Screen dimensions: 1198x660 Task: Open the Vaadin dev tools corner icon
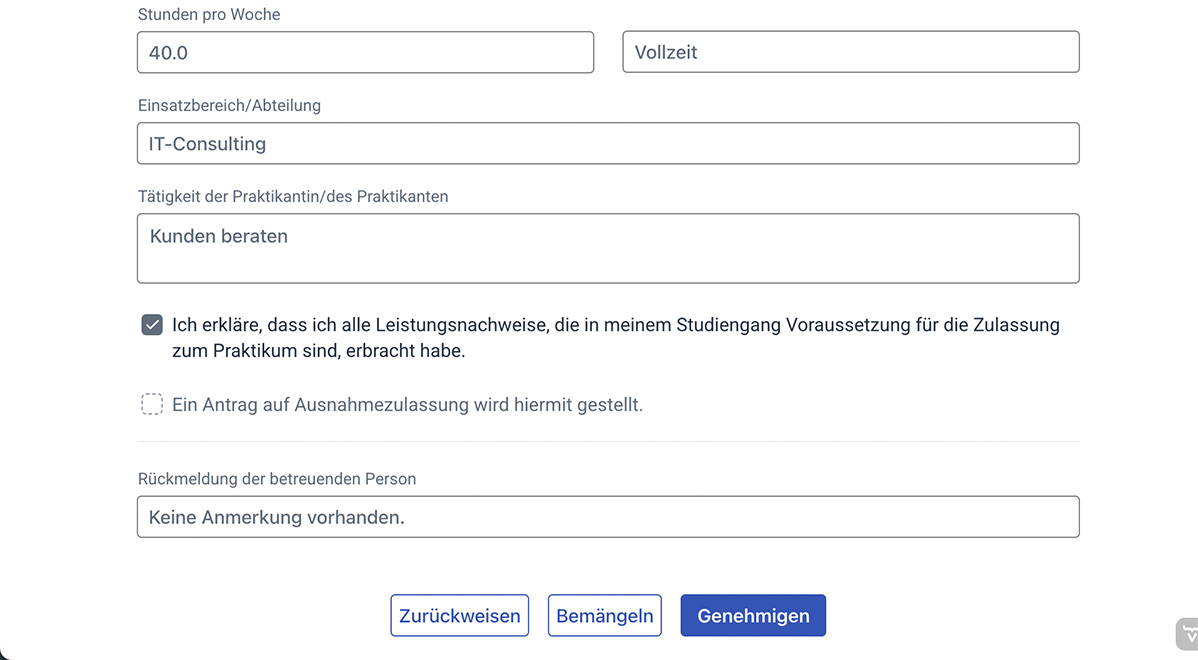point(1187,634)
